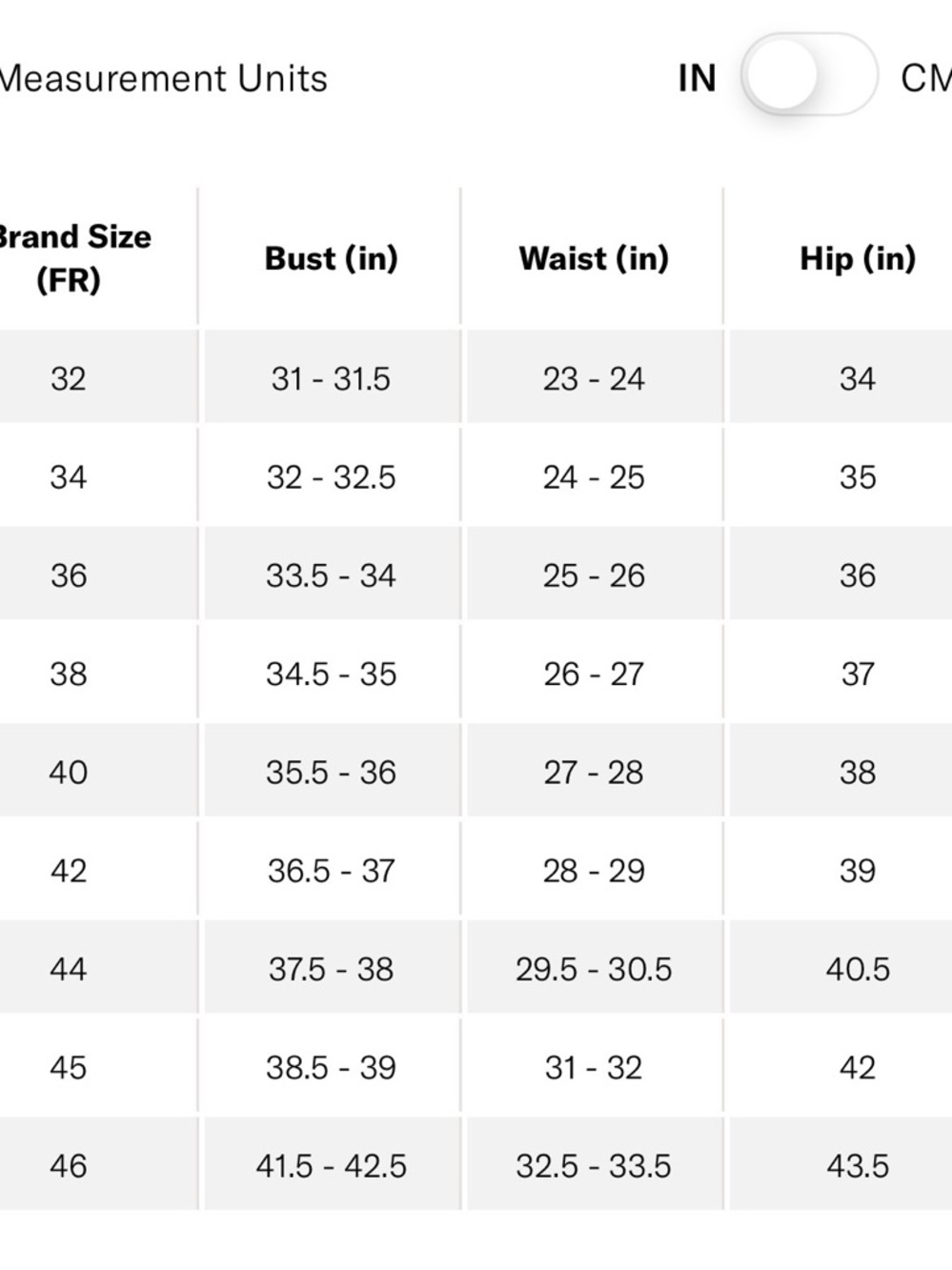Select the brand size 36 row
Image resolution: width=952 pixels, height=1270 pixels.
click(x=476, y=575)
